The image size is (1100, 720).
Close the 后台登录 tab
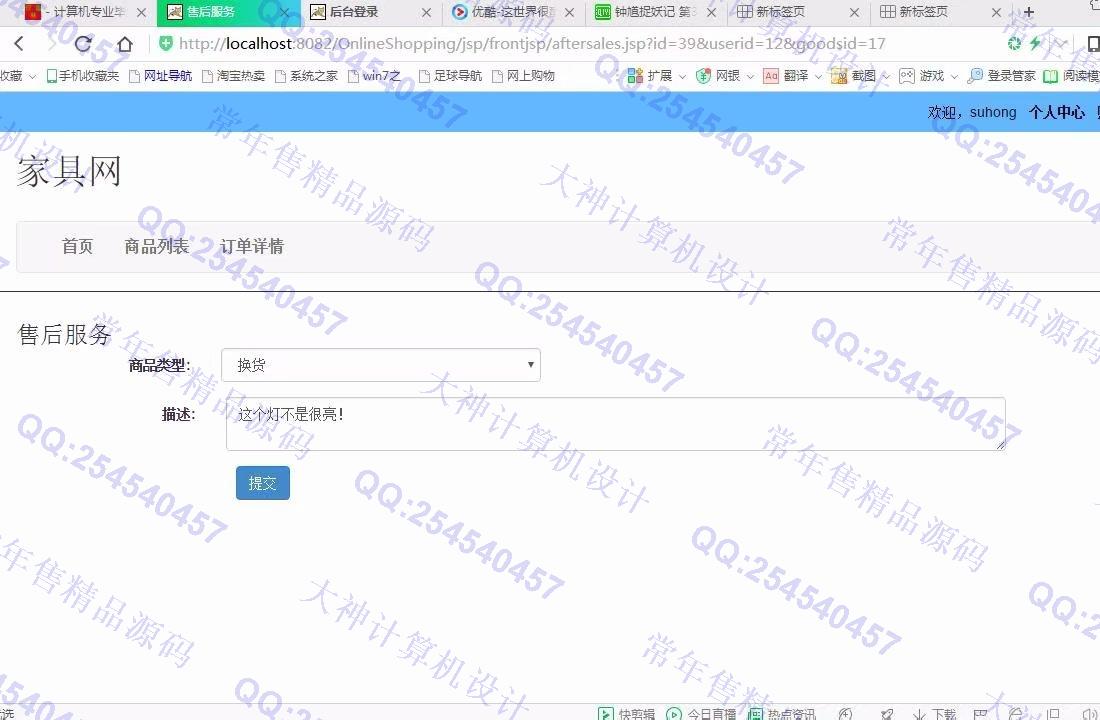426,13
